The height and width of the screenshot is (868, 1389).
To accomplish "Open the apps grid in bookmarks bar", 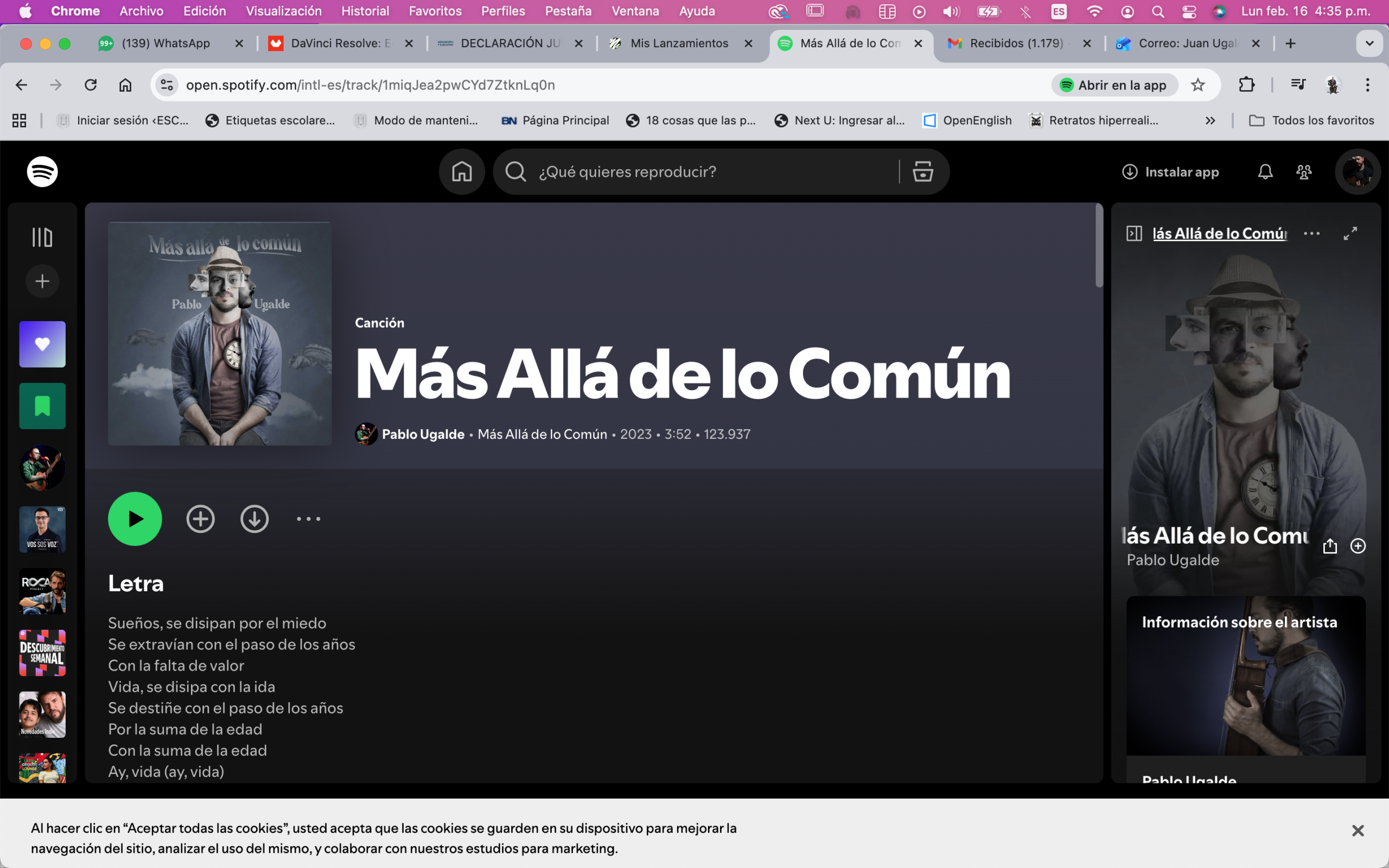I will point(20,120).
